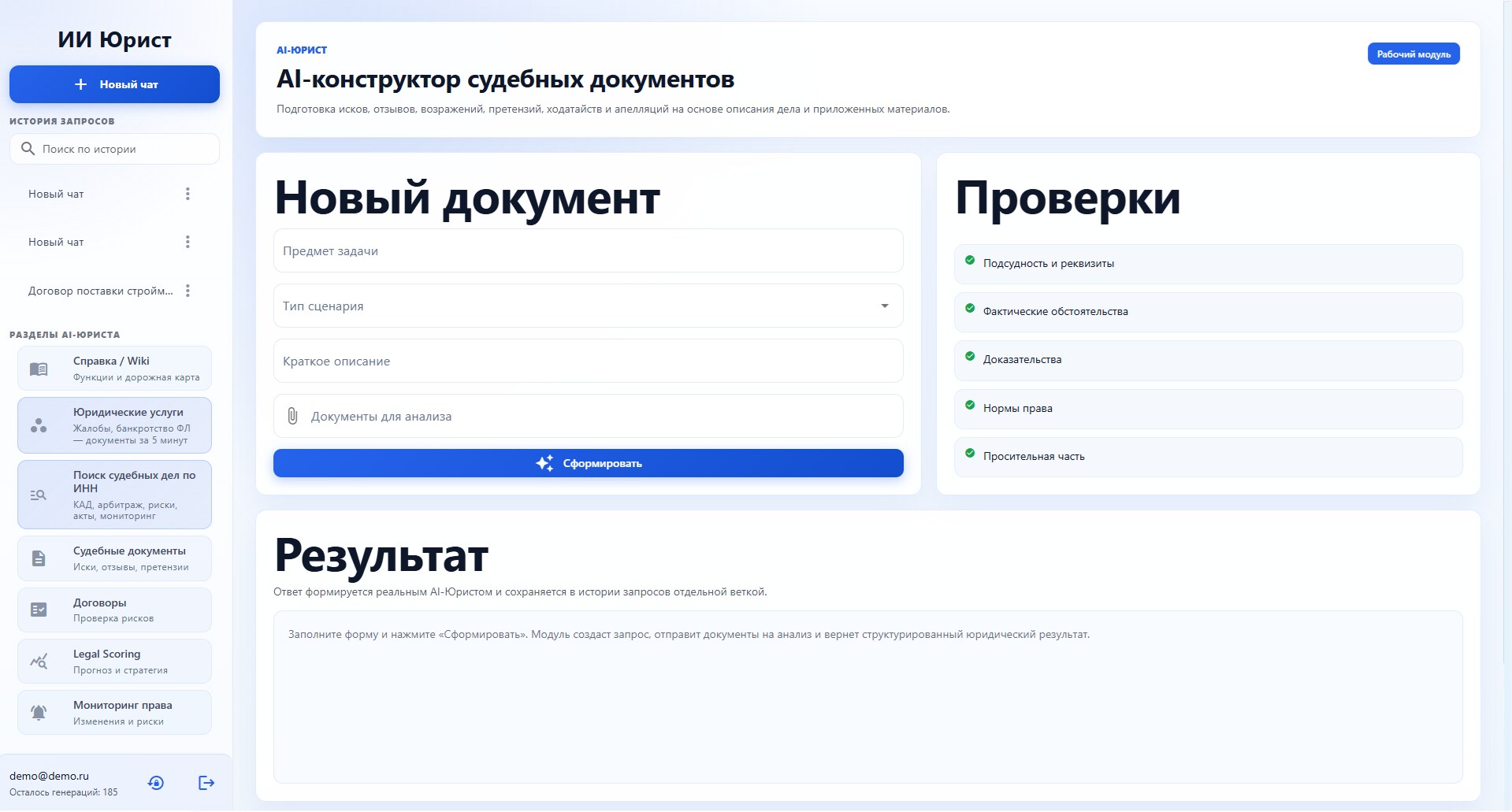The height and width of the screenshot is (812, 1512).
Task: Click the Подсудность и реквизиты check row
Action: click(1208, 264)
